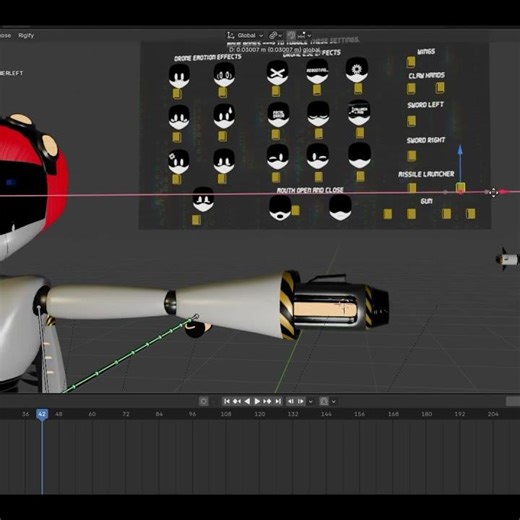Click the yellow gizmo center handle

tap(461, 188)
